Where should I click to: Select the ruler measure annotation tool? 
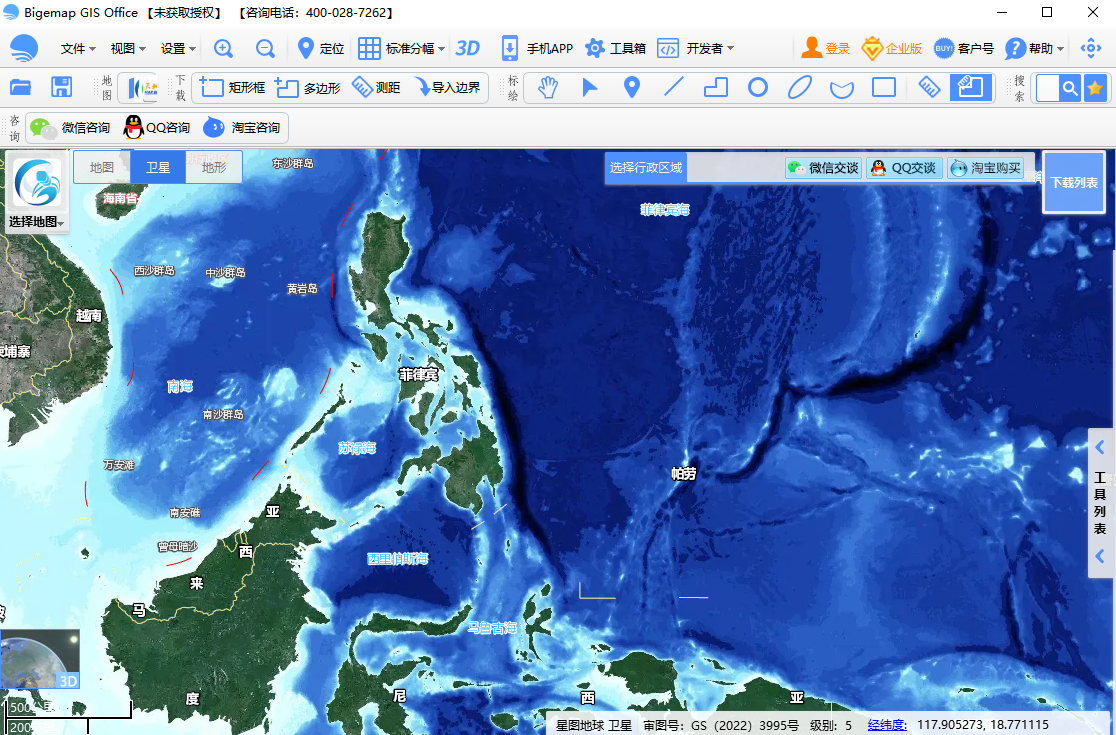[x=929, y=88]
